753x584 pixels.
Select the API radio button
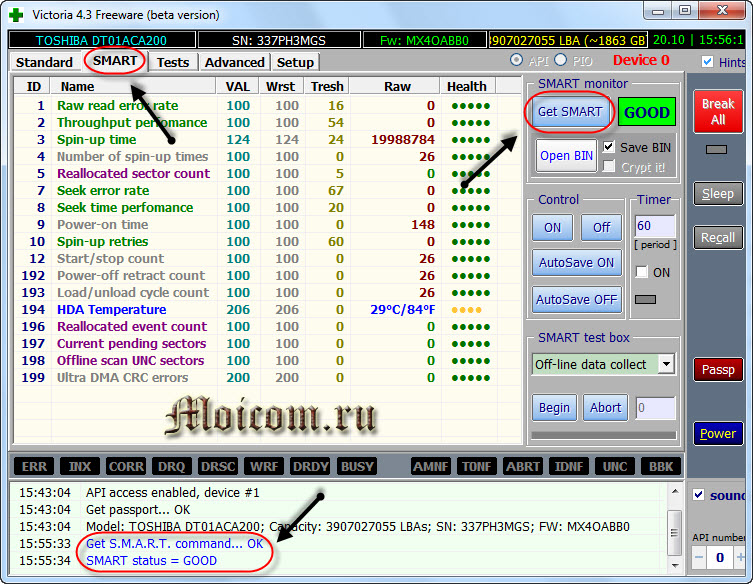click(x=517, y=61)
